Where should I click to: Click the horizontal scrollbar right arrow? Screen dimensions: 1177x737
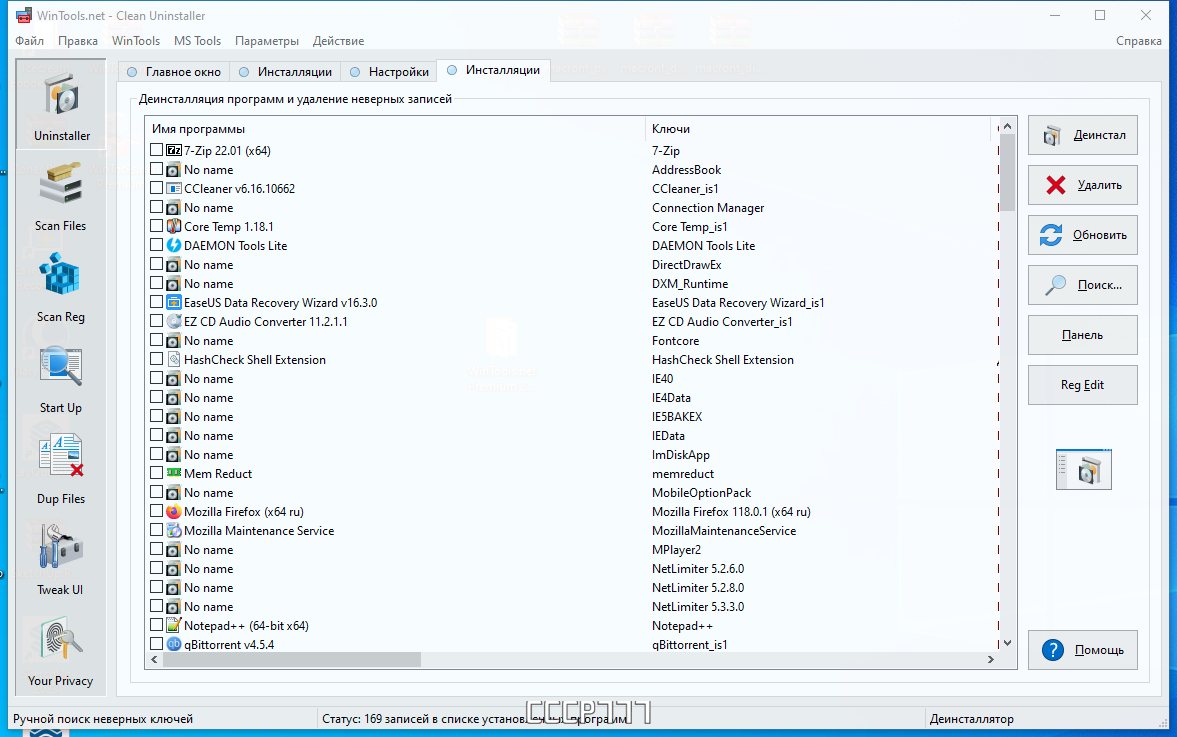coord(990,660)
